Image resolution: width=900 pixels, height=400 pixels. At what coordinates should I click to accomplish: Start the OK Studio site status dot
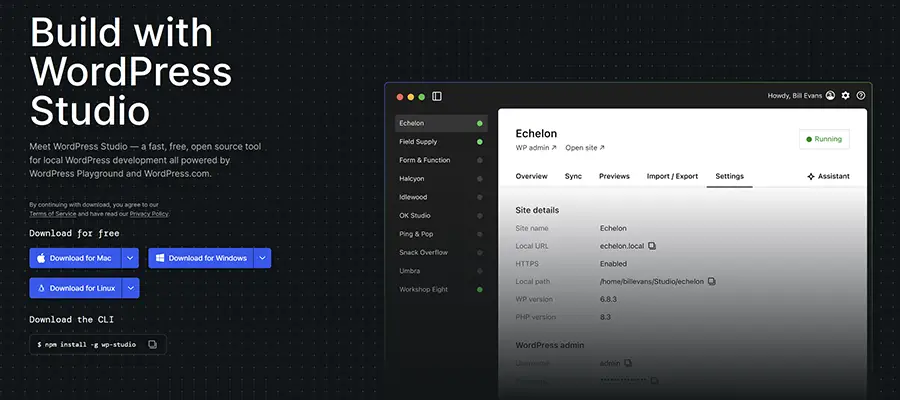tap(480, 216)
